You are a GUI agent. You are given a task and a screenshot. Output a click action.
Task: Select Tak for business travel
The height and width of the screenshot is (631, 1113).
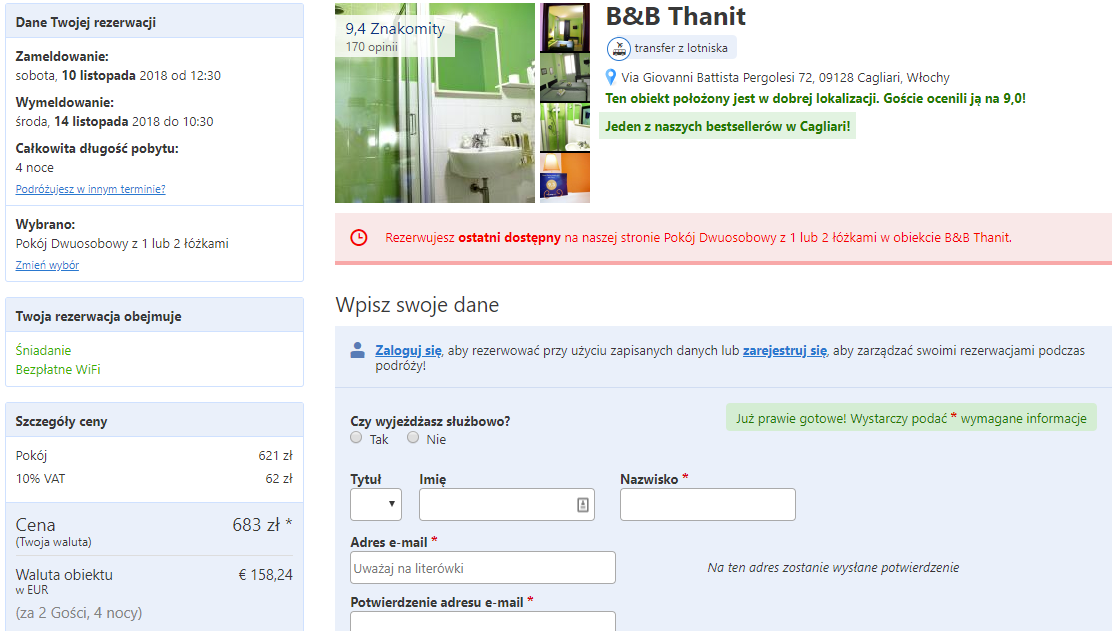356,438
